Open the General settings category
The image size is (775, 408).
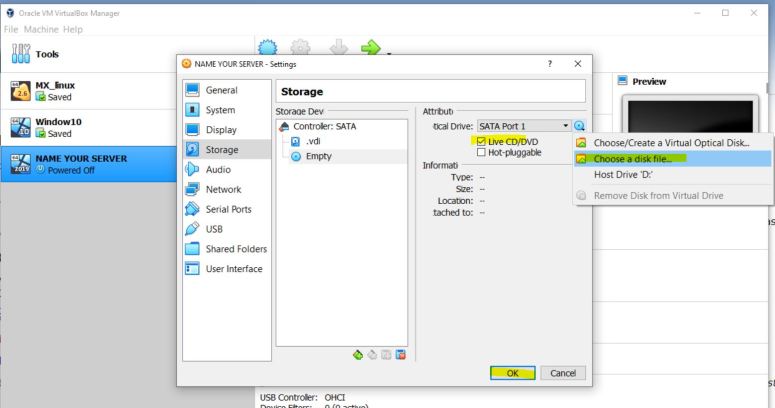click(220, 91)
